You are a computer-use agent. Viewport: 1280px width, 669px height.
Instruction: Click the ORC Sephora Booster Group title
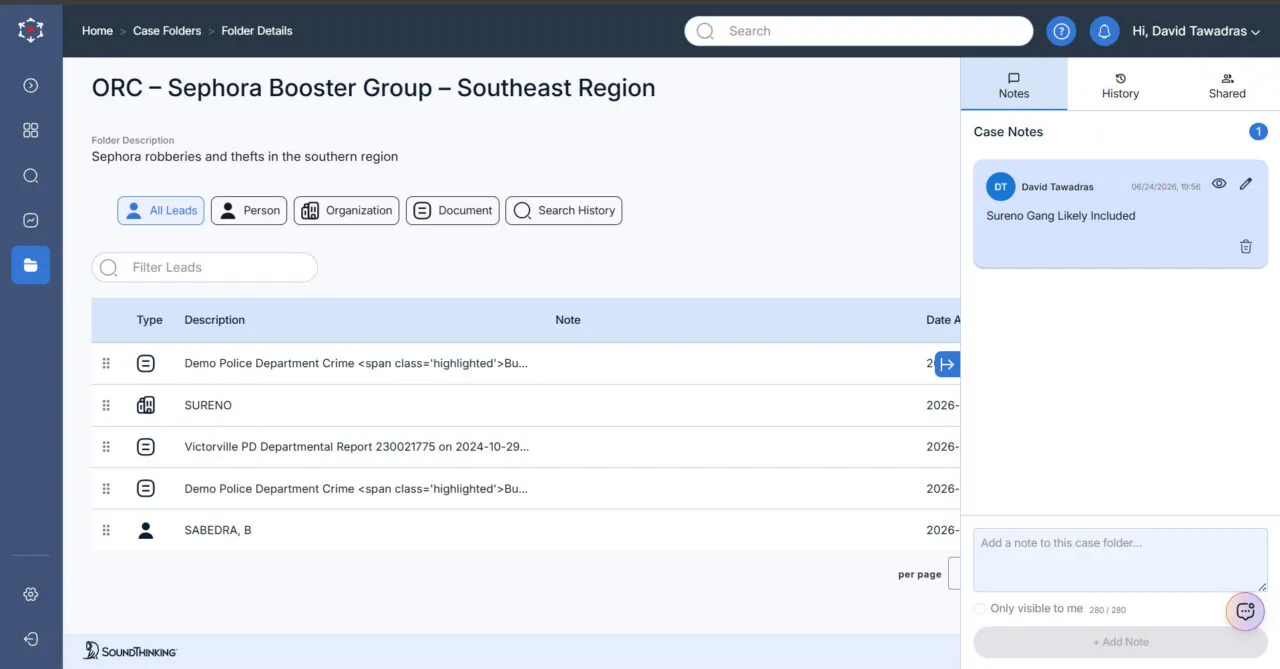pos(374,88)
